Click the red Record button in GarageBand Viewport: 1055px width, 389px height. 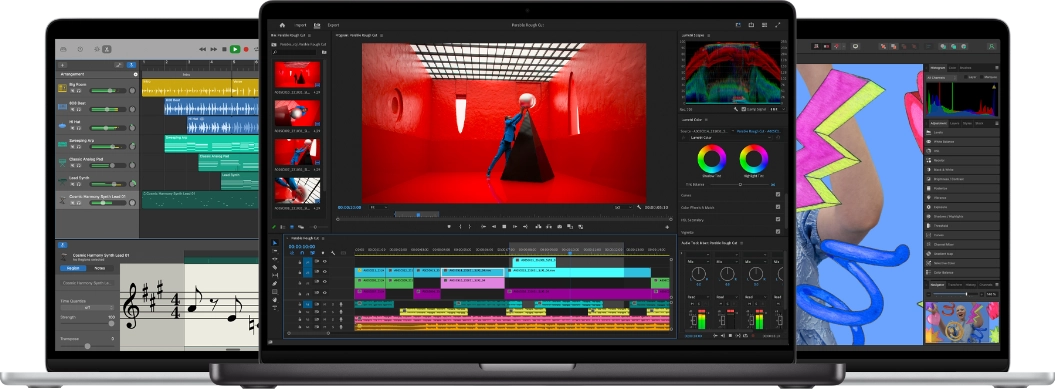point(246,49)
